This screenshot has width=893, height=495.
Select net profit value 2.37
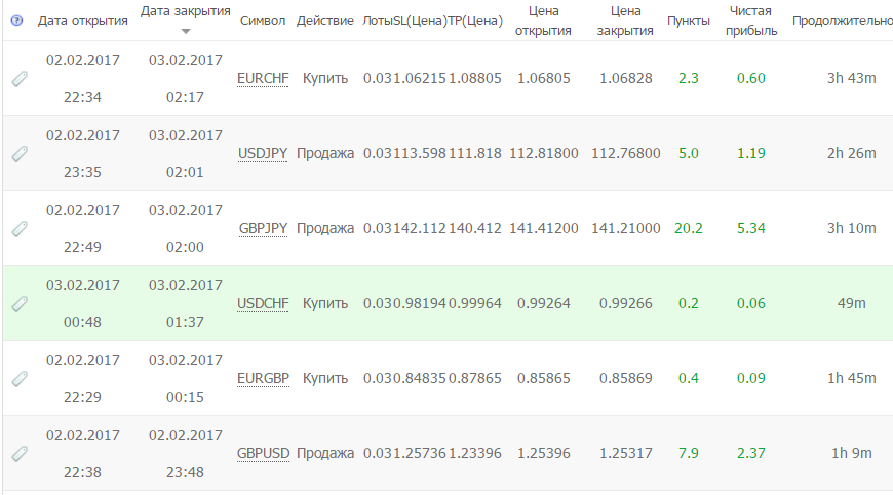[751, 453]
